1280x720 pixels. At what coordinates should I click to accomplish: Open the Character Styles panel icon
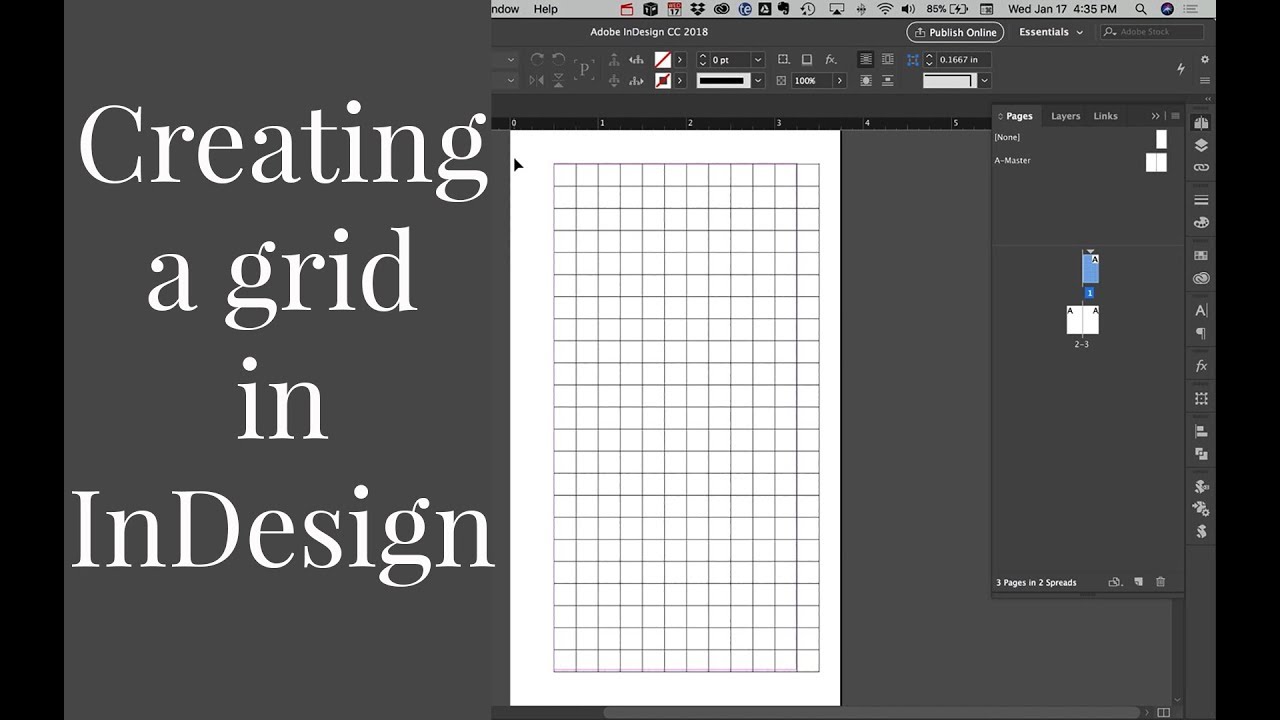click(1201, 311)
